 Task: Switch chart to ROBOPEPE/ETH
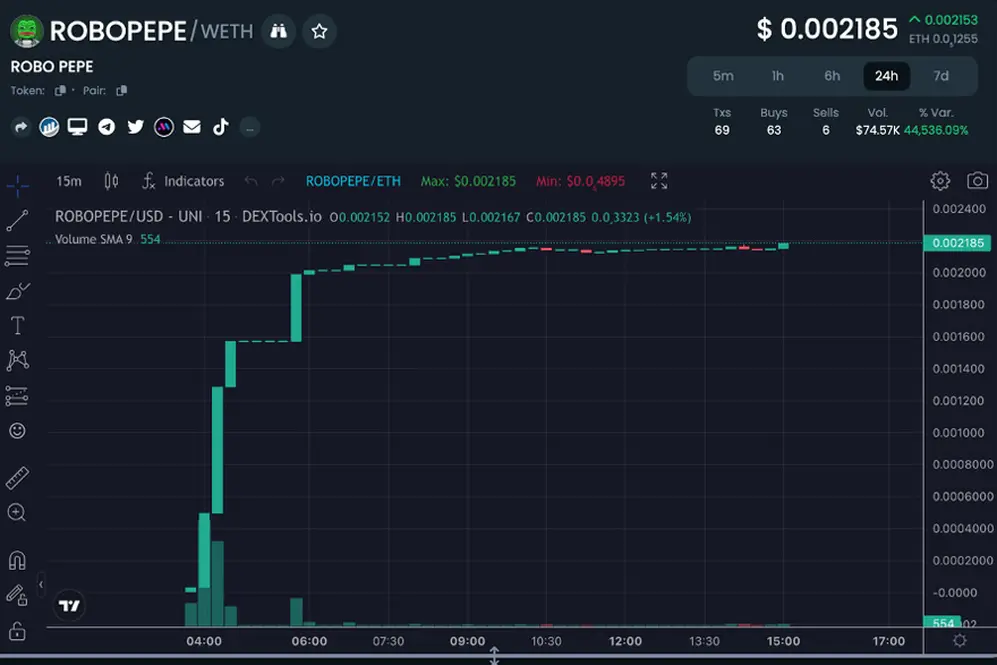(354, 181)
